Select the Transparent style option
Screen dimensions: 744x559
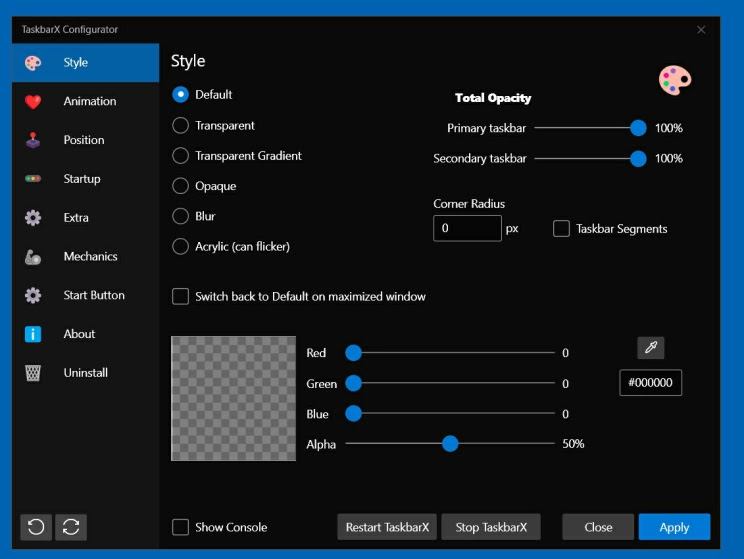click(x=180, y=125)
